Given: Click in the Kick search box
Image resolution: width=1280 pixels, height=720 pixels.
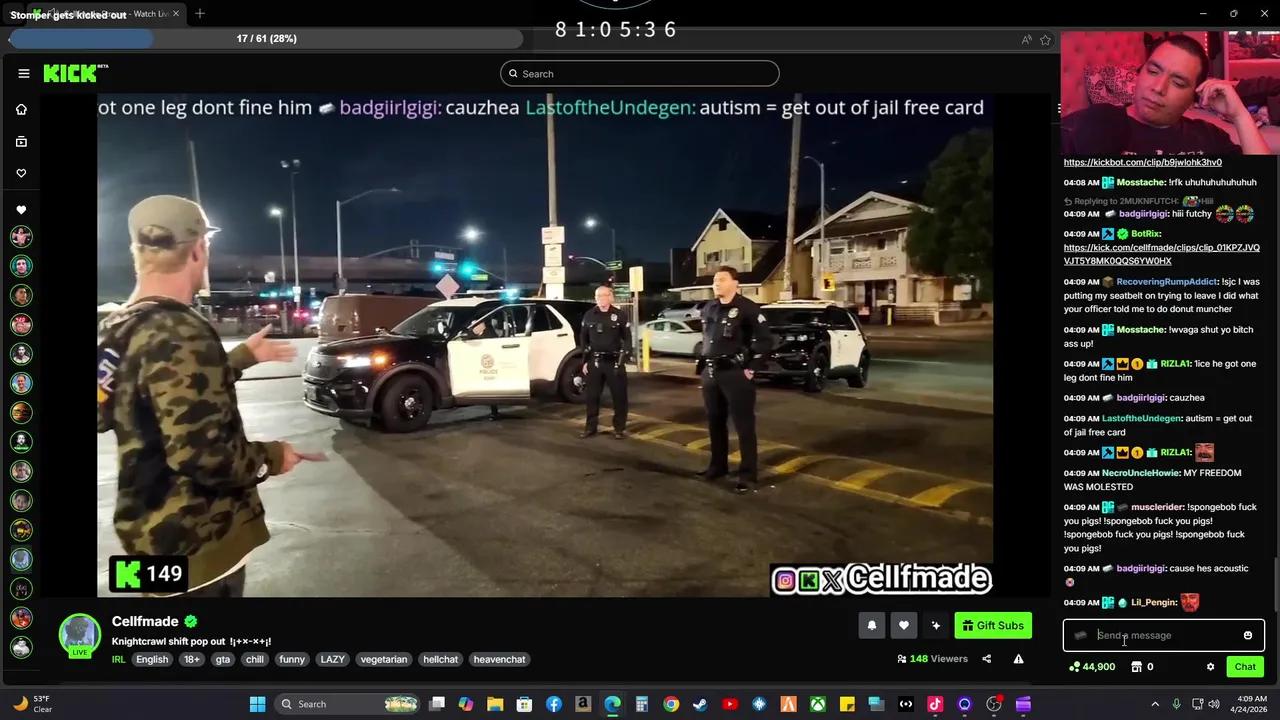Looking at the screenshot, I should (x=640, y=73).
